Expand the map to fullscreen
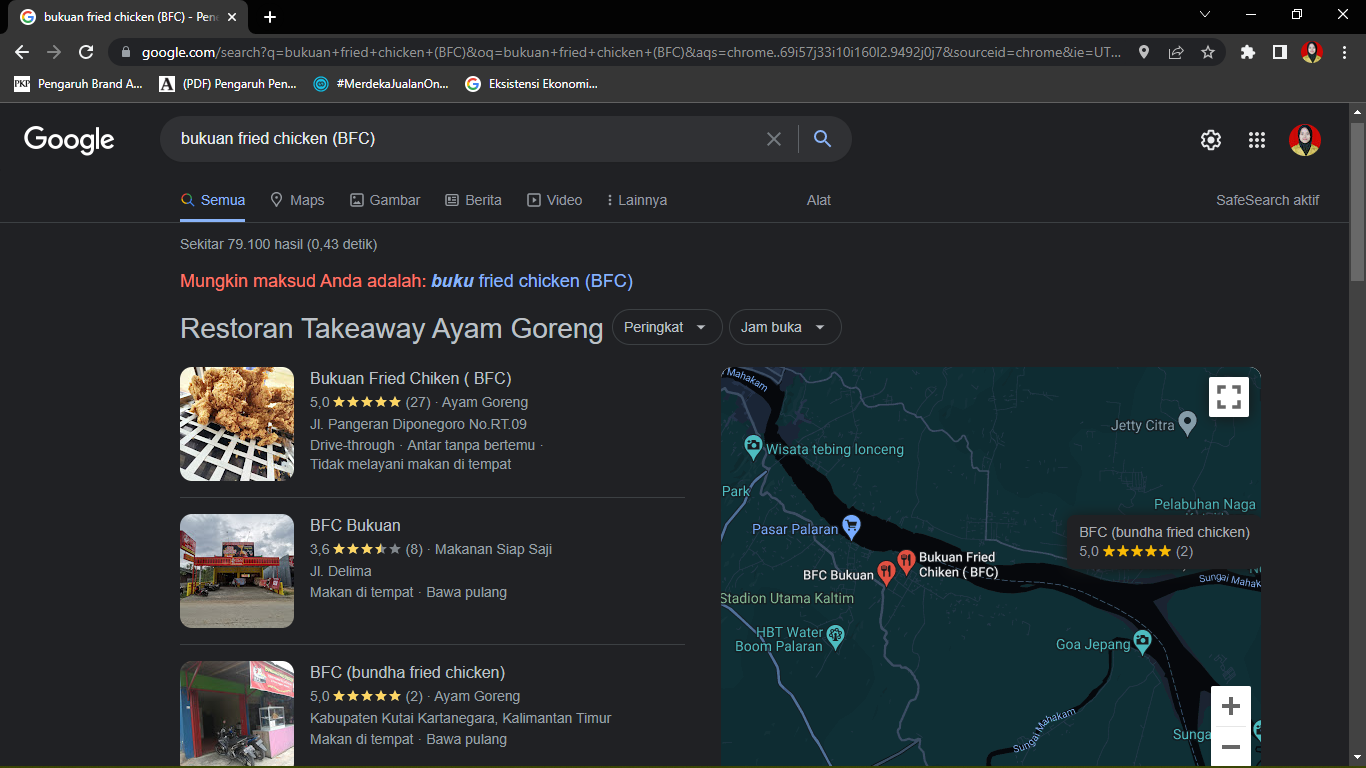This screenshot has height=768, width=1366. (1229, 396)
